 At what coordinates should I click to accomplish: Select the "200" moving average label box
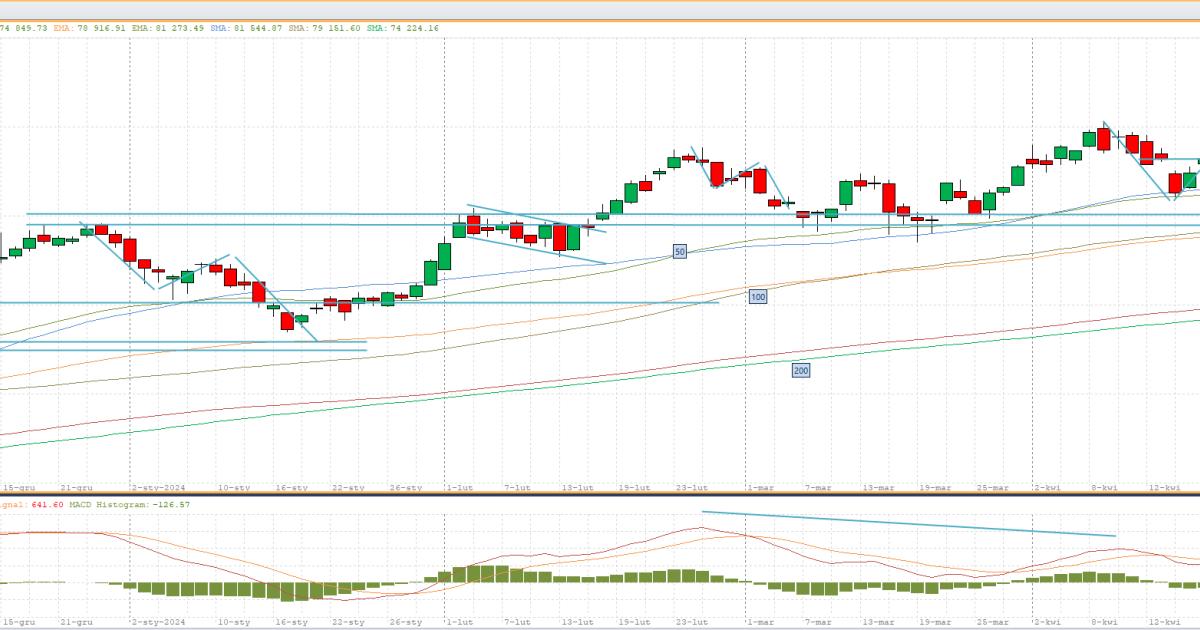pyautogui.click(x=800, y=371)
